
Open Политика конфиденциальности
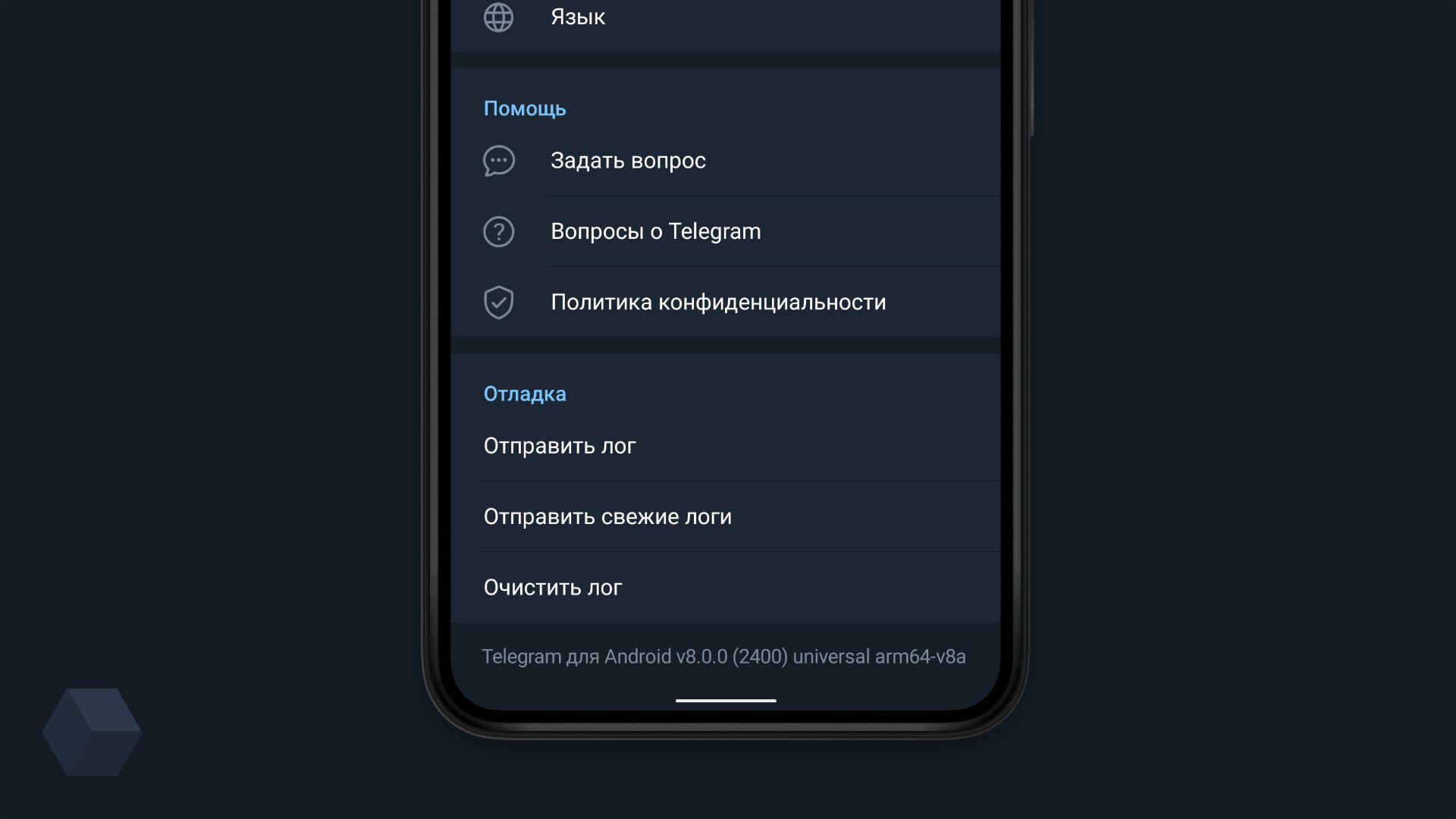(x=726, y=302)
